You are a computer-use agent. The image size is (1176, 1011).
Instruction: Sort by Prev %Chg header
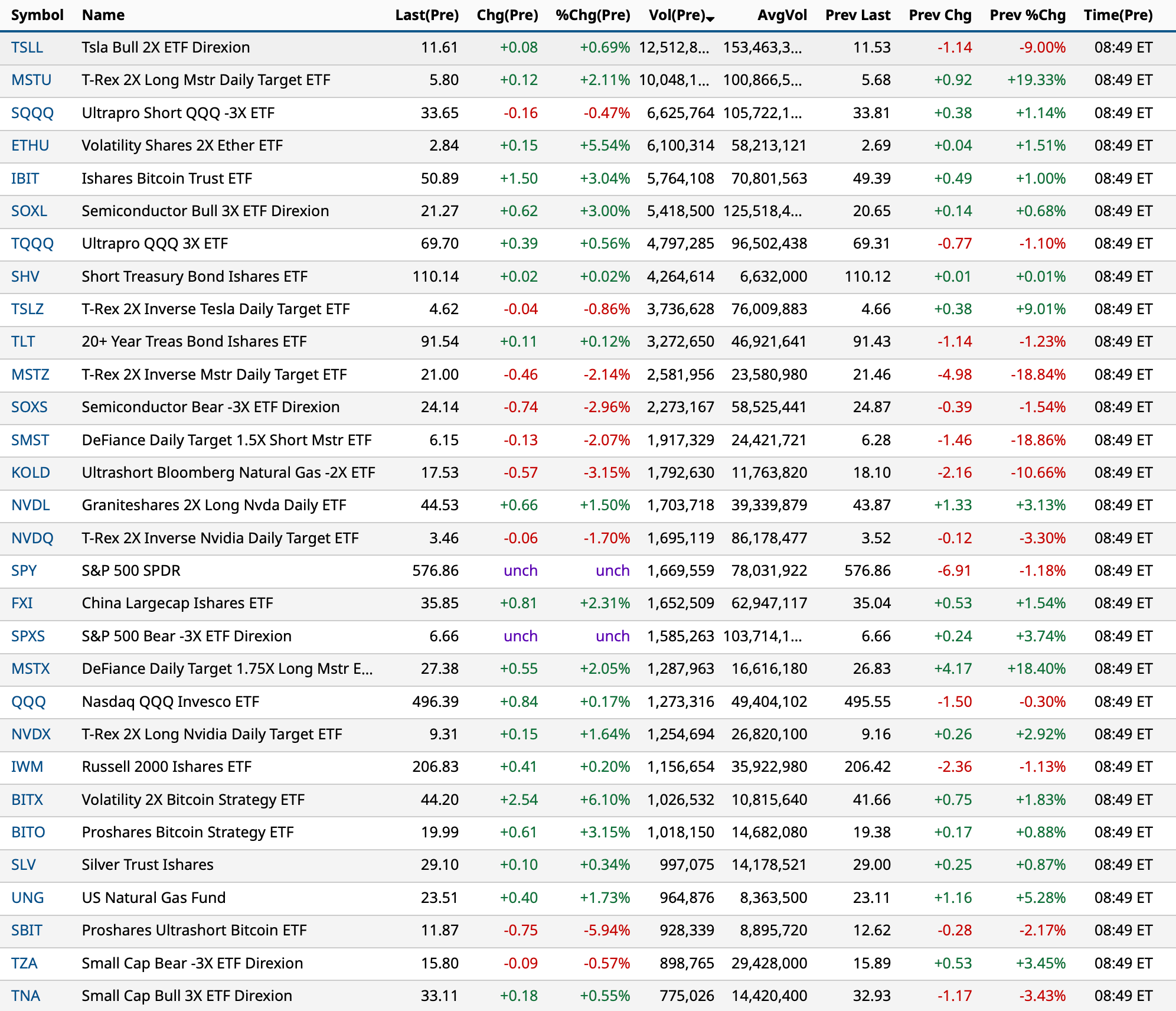[x=1027, y=15]
